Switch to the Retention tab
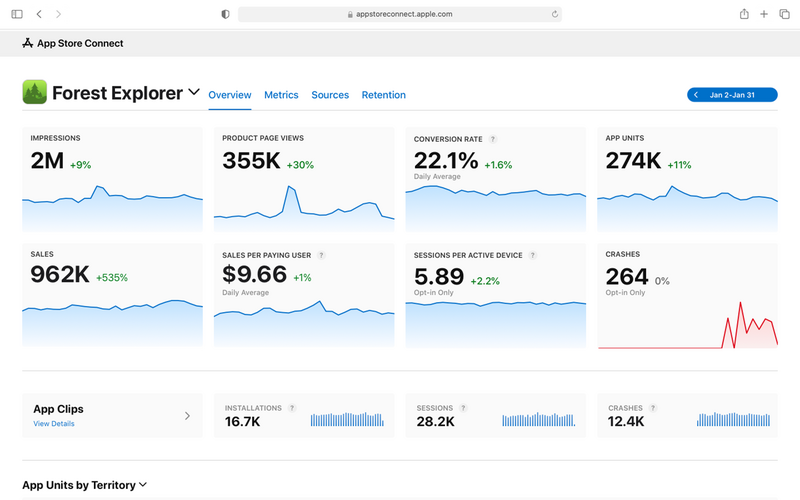The image size is (800, 500). (384, 95)
